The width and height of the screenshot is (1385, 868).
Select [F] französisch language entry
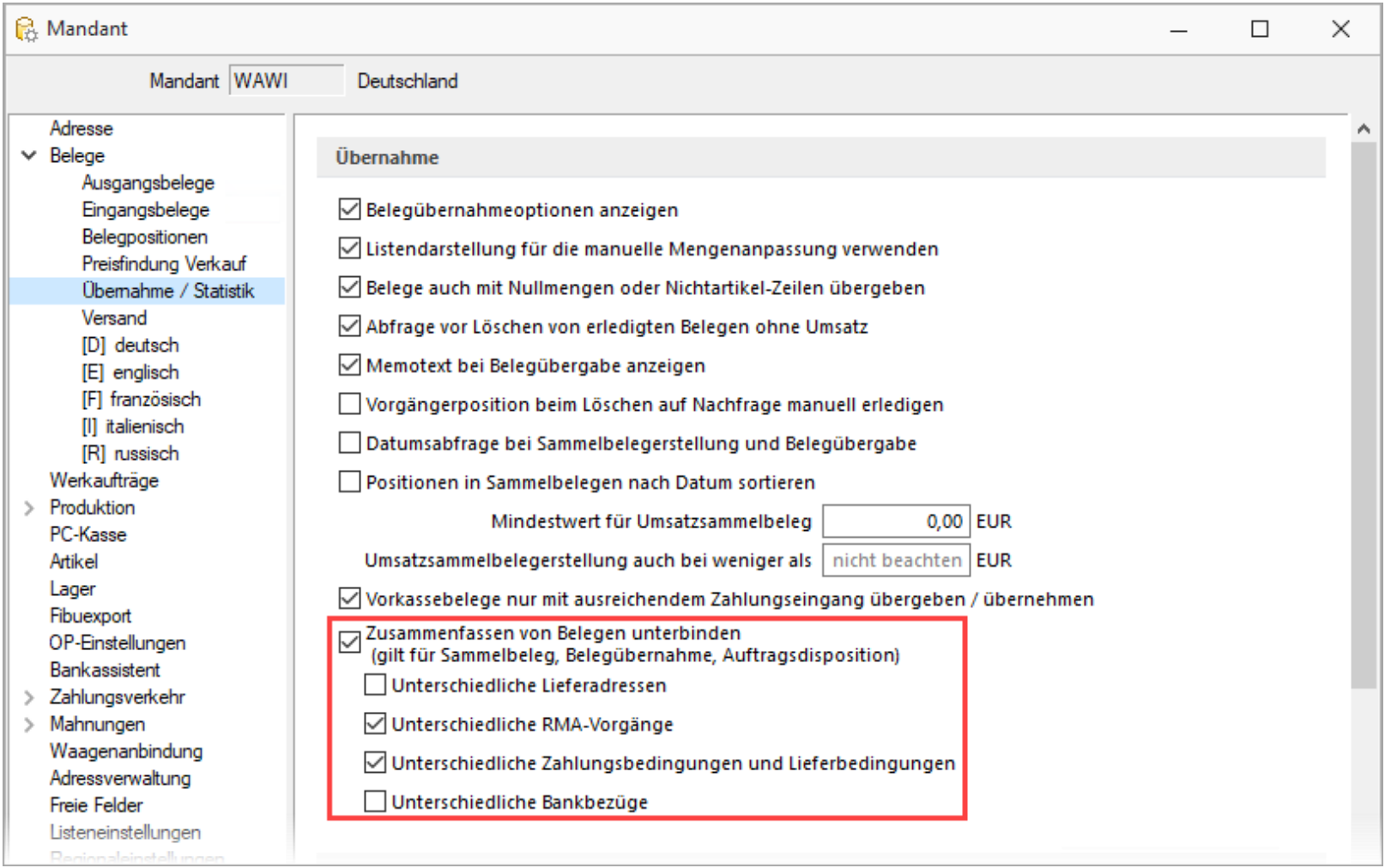click(141, 399)
